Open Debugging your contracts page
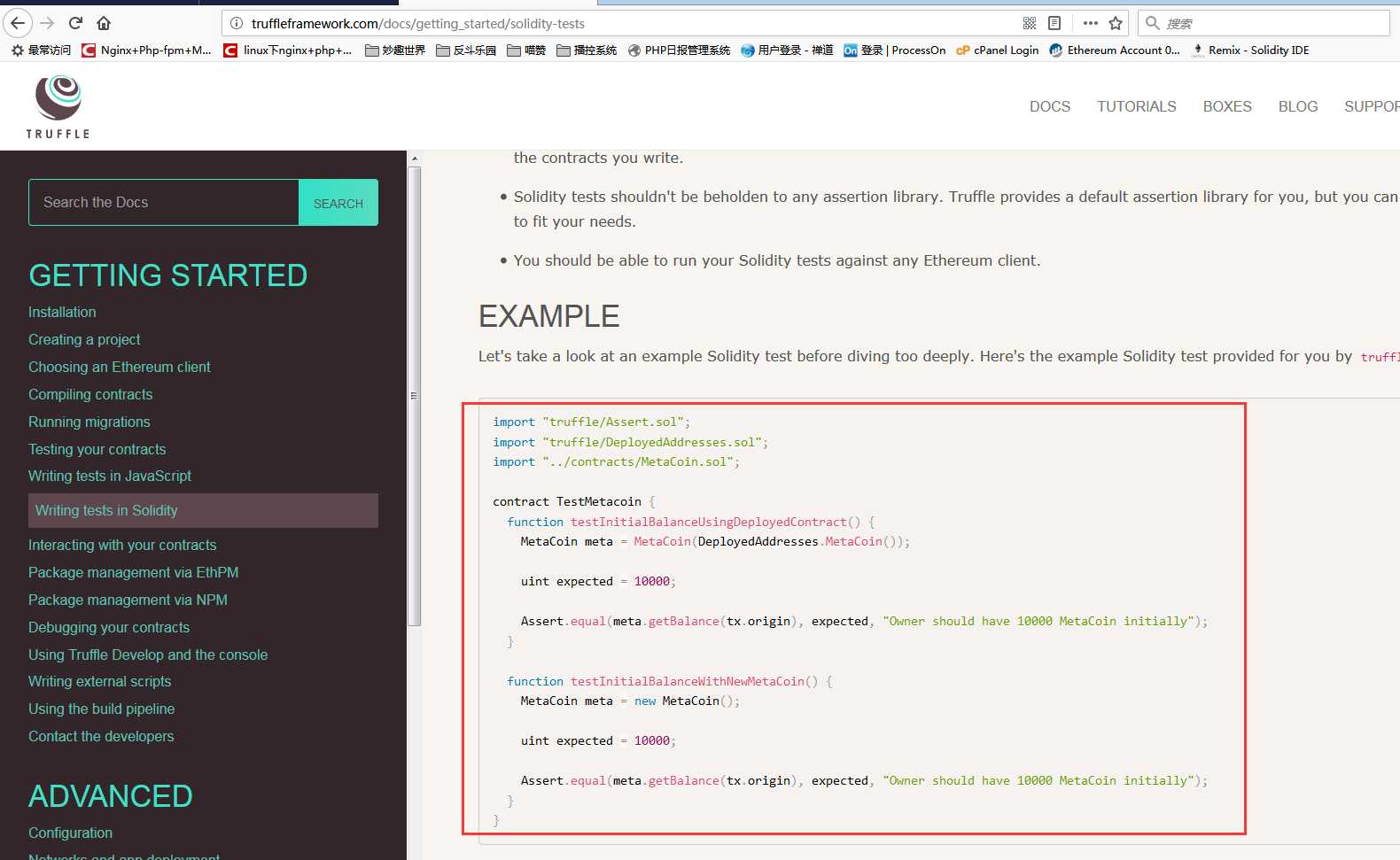The width and height of the screenshot is (1400, 860). pyautogui.click(x=109, y=627)
